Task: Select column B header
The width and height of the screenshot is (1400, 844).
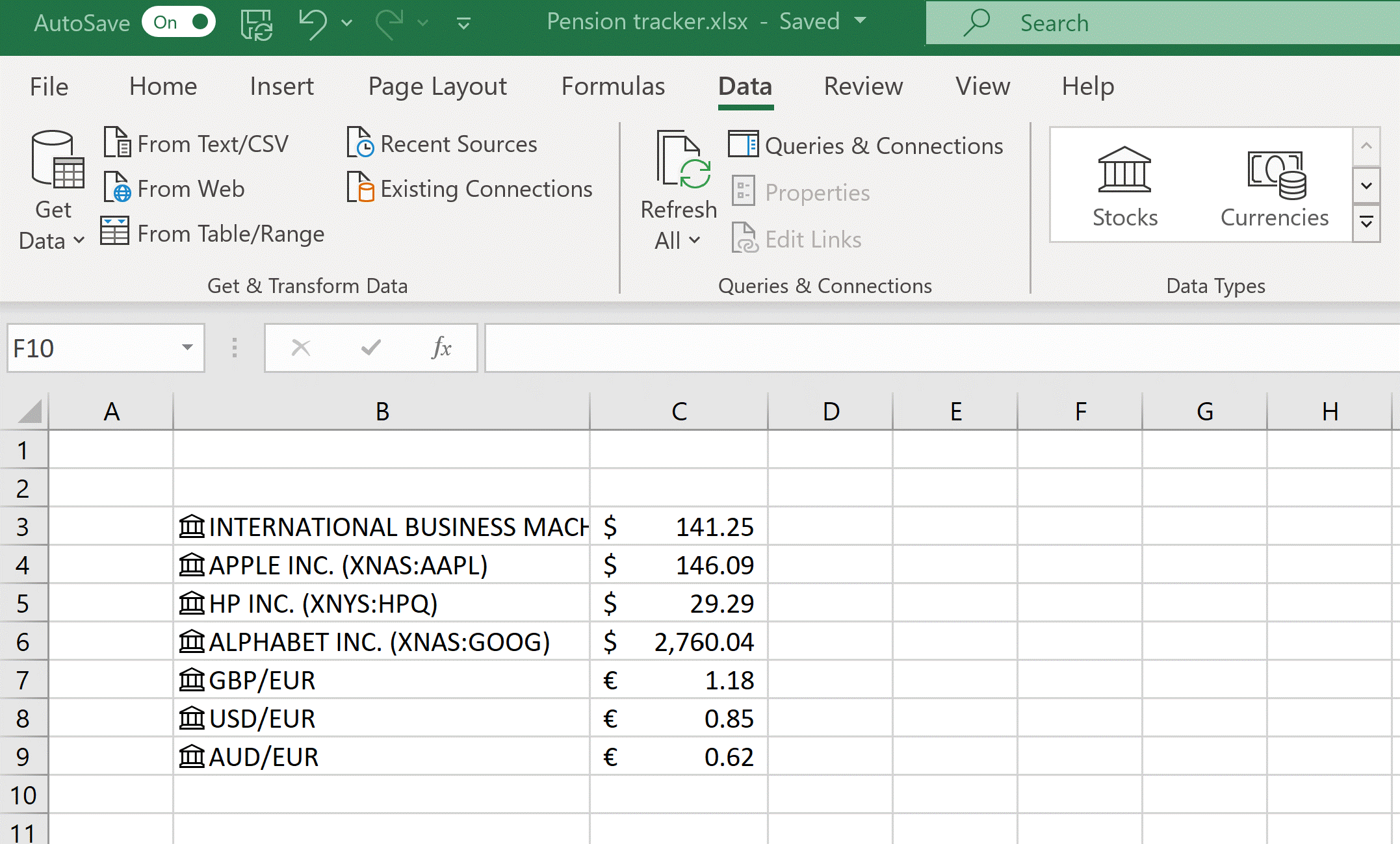Action: click(382, 411)
